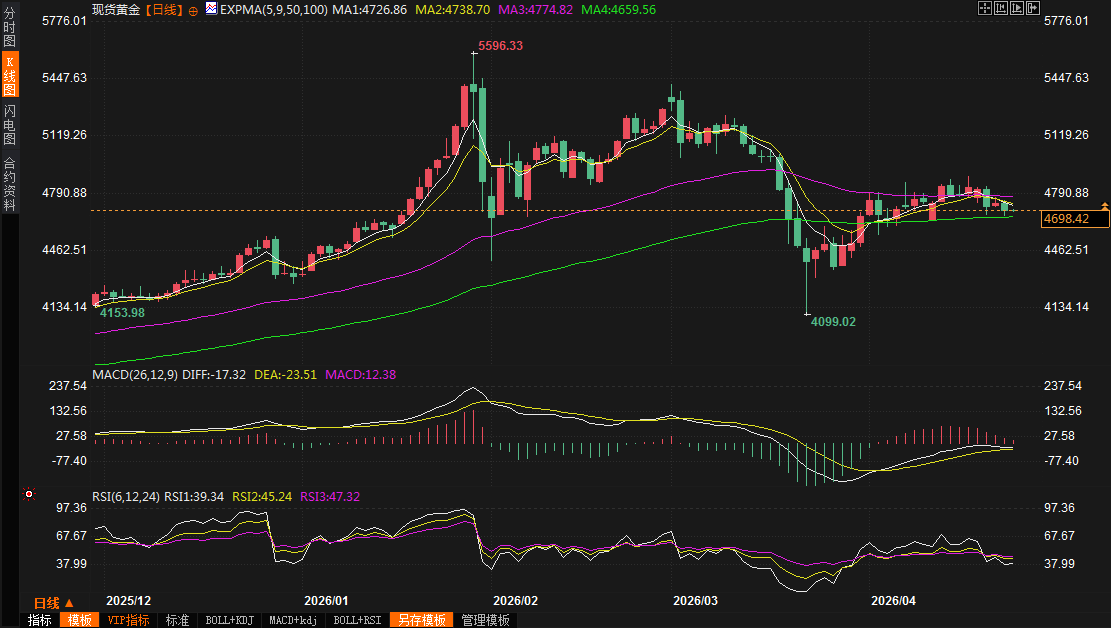Click the export arrow panel icon
Screen dimensions: 1111x628
[1033, 8]
